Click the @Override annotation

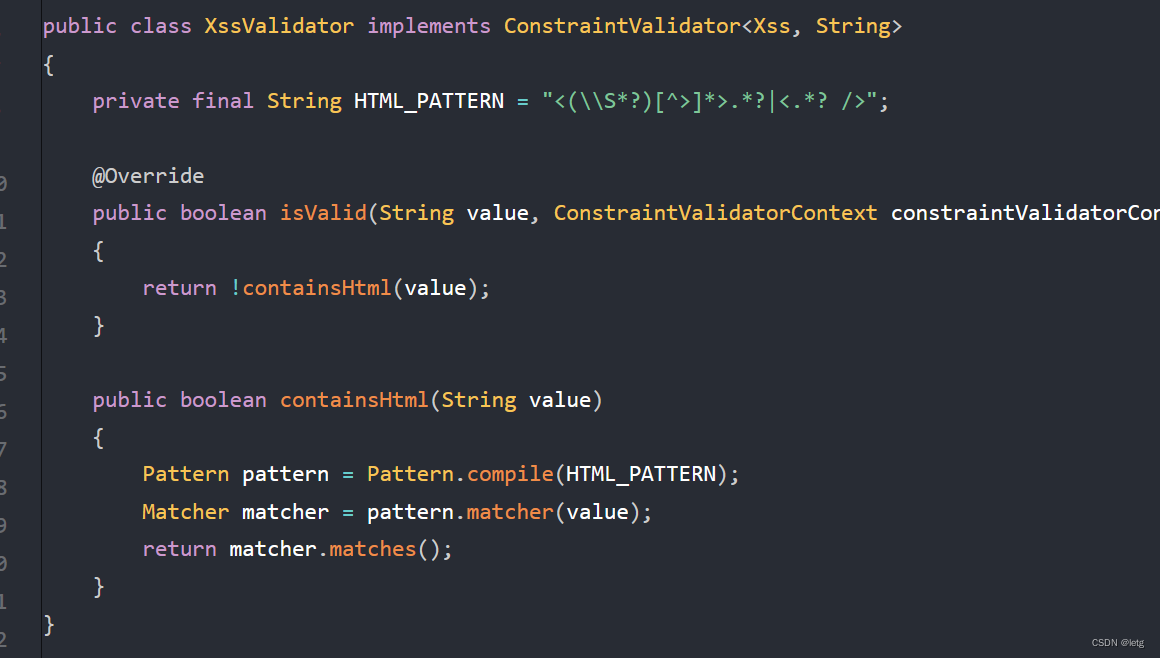148,176
